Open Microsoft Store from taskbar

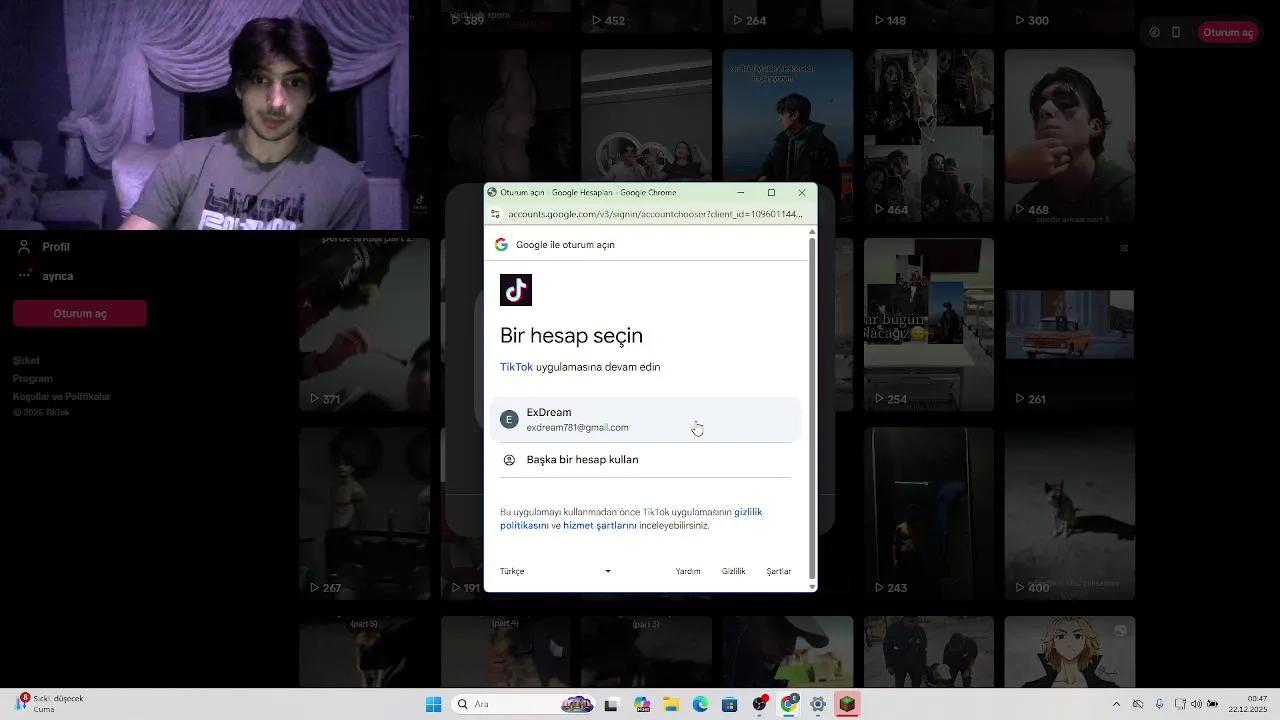coord(729,704)
